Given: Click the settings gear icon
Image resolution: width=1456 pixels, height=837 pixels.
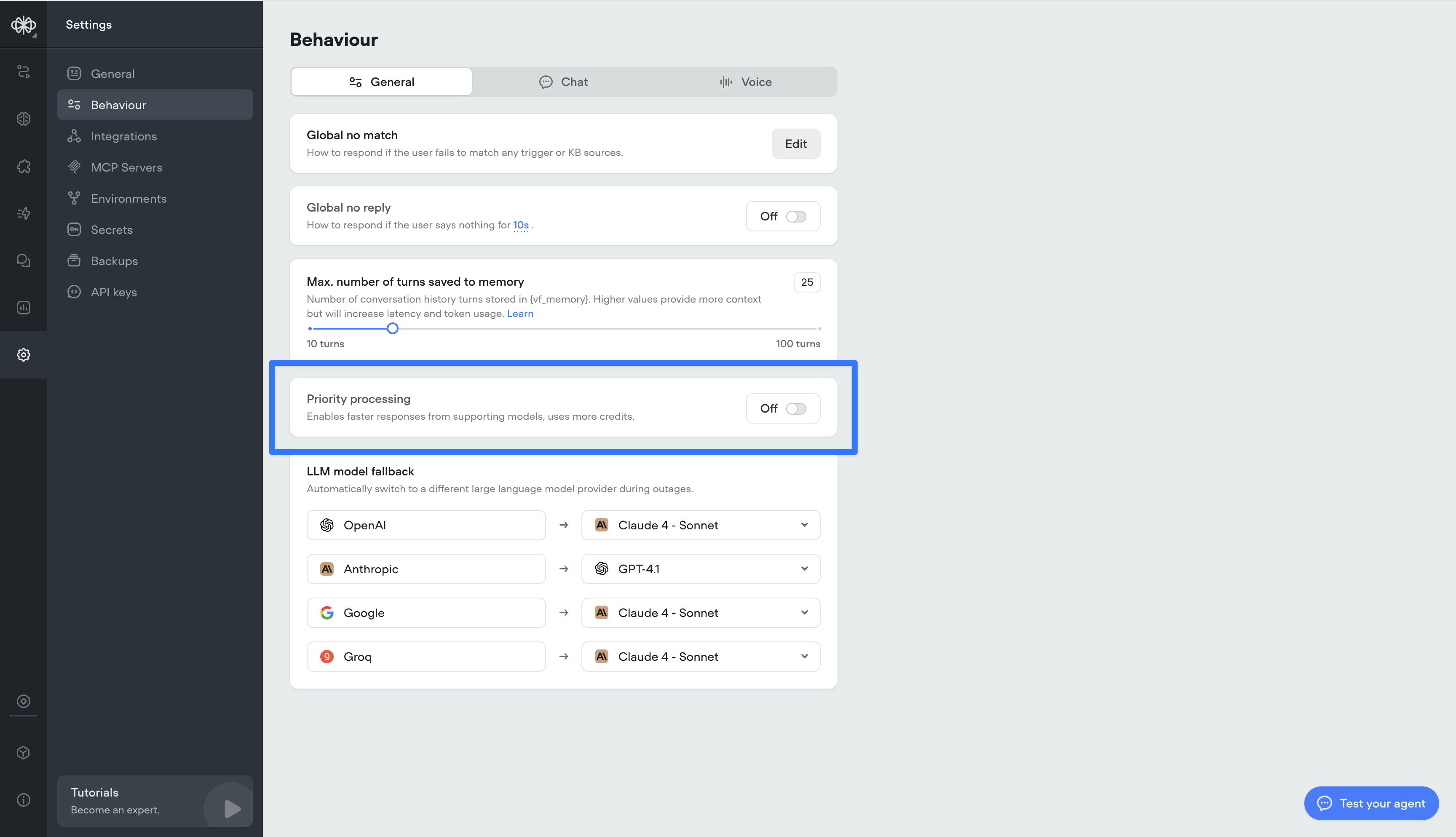Looking at the screenshot, I should pyautogui.click(x=23, y=355).
